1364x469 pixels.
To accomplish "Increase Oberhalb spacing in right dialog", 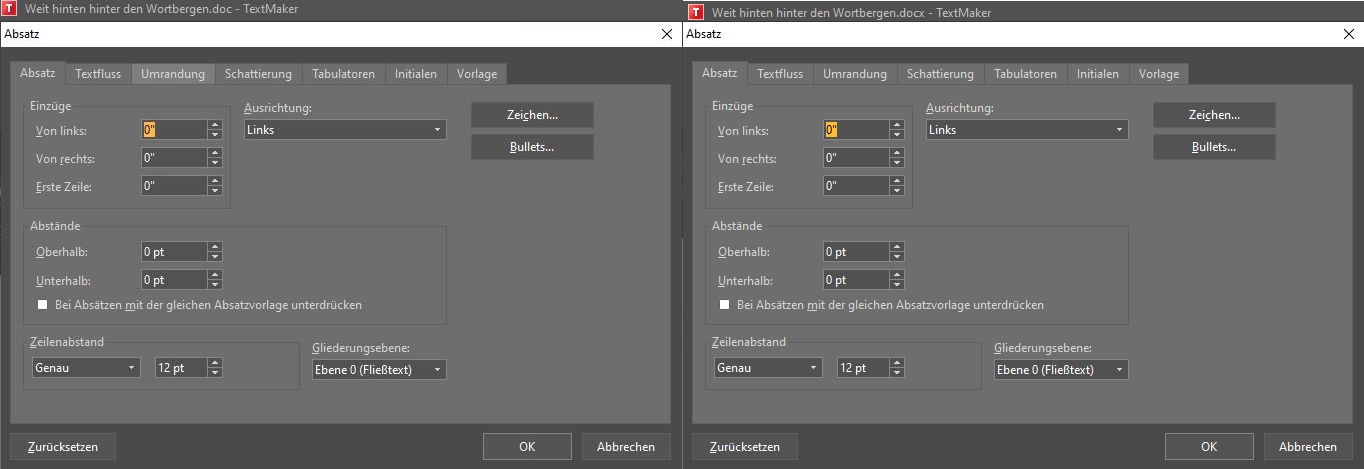I will [x=897, y=248].
